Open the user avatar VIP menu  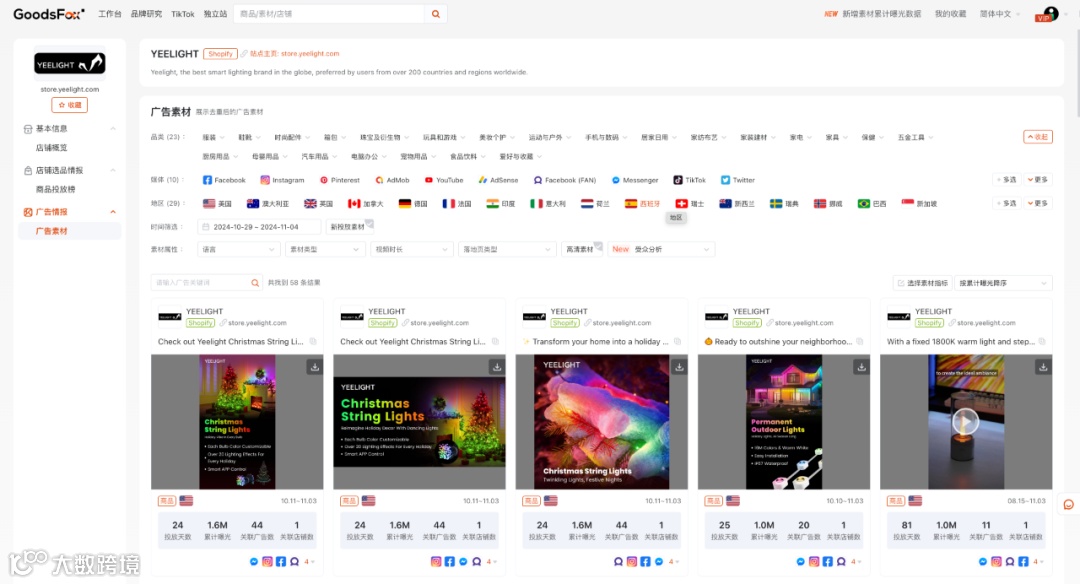coord(1048,14)
